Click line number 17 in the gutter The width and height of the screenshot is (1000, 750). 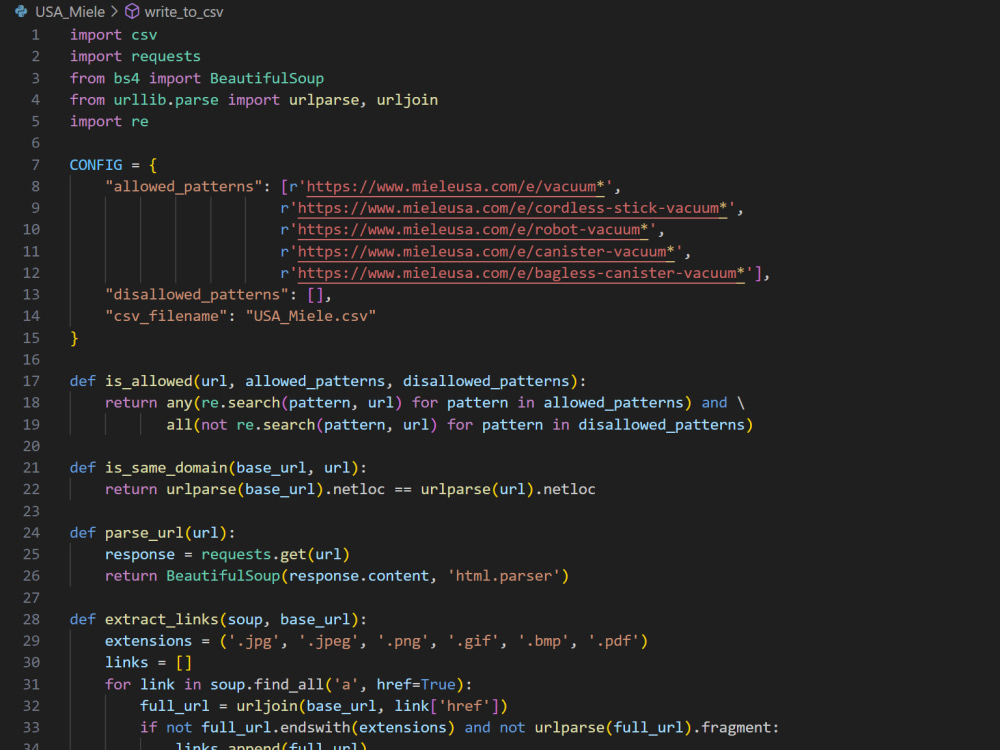[x=31, y=381]
